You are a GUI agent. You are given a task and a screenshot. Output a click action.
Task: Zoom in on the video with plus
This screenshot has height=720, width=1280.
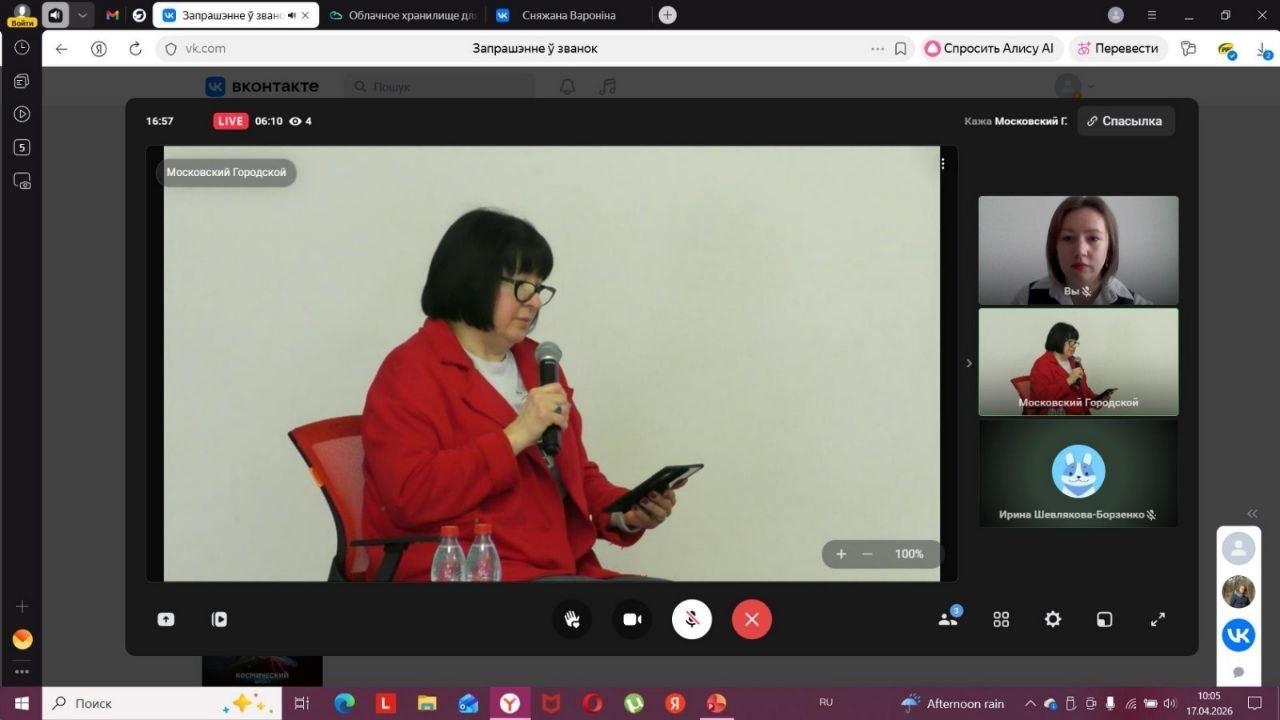(841, 554)
